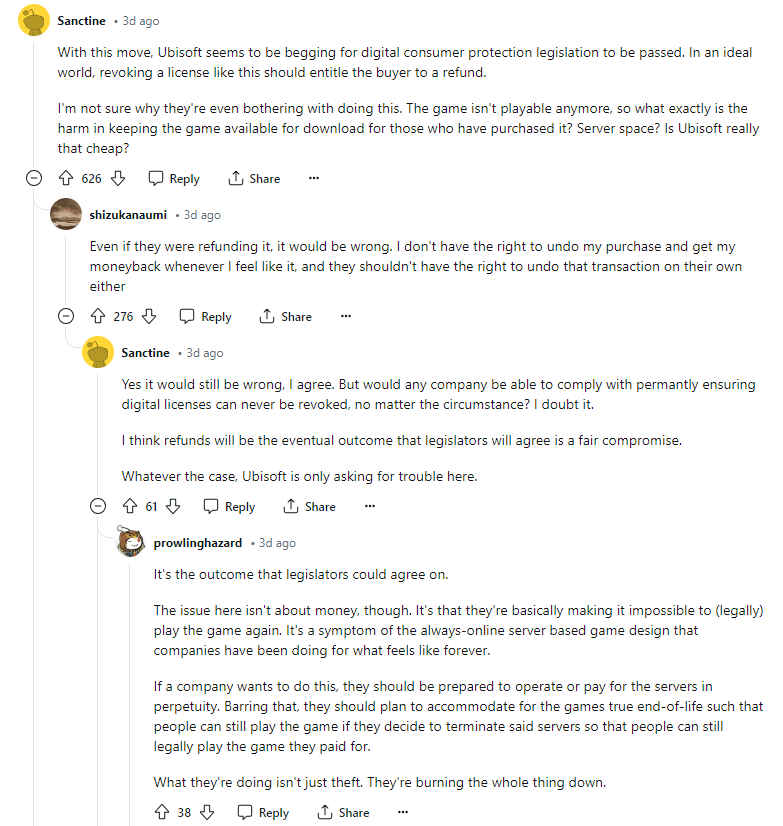Downvote prowlinghazard's 38-point comment
Viewport: 783px width, 826px height.
[x=207, y=813]
